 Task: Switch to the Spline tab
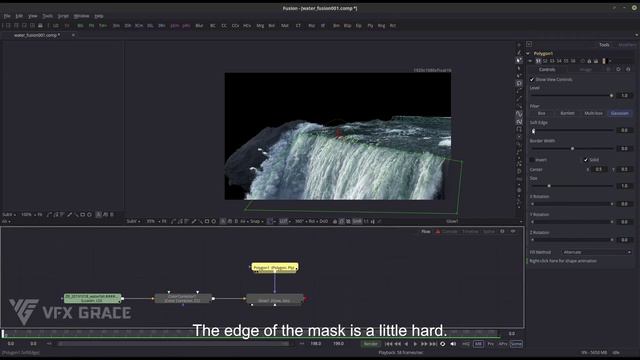pyautogui.click(x=489, y=232)
